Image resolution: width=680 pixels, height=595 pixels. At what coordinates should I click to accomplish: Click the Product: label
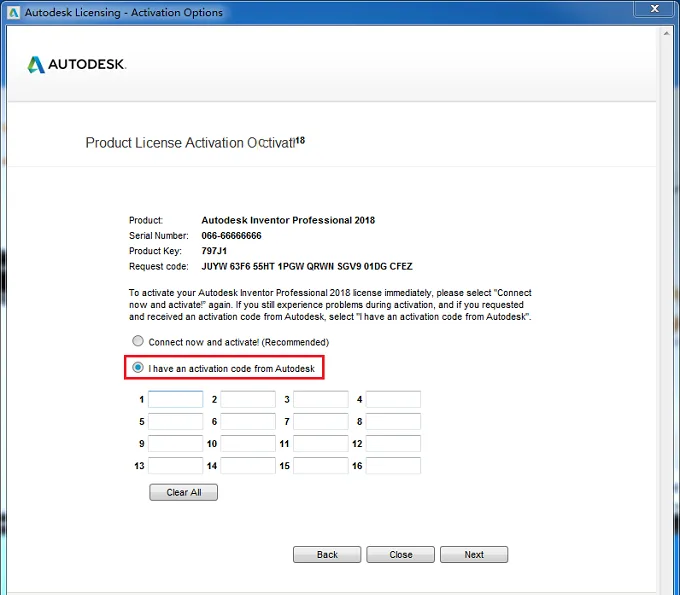(146, 220)
